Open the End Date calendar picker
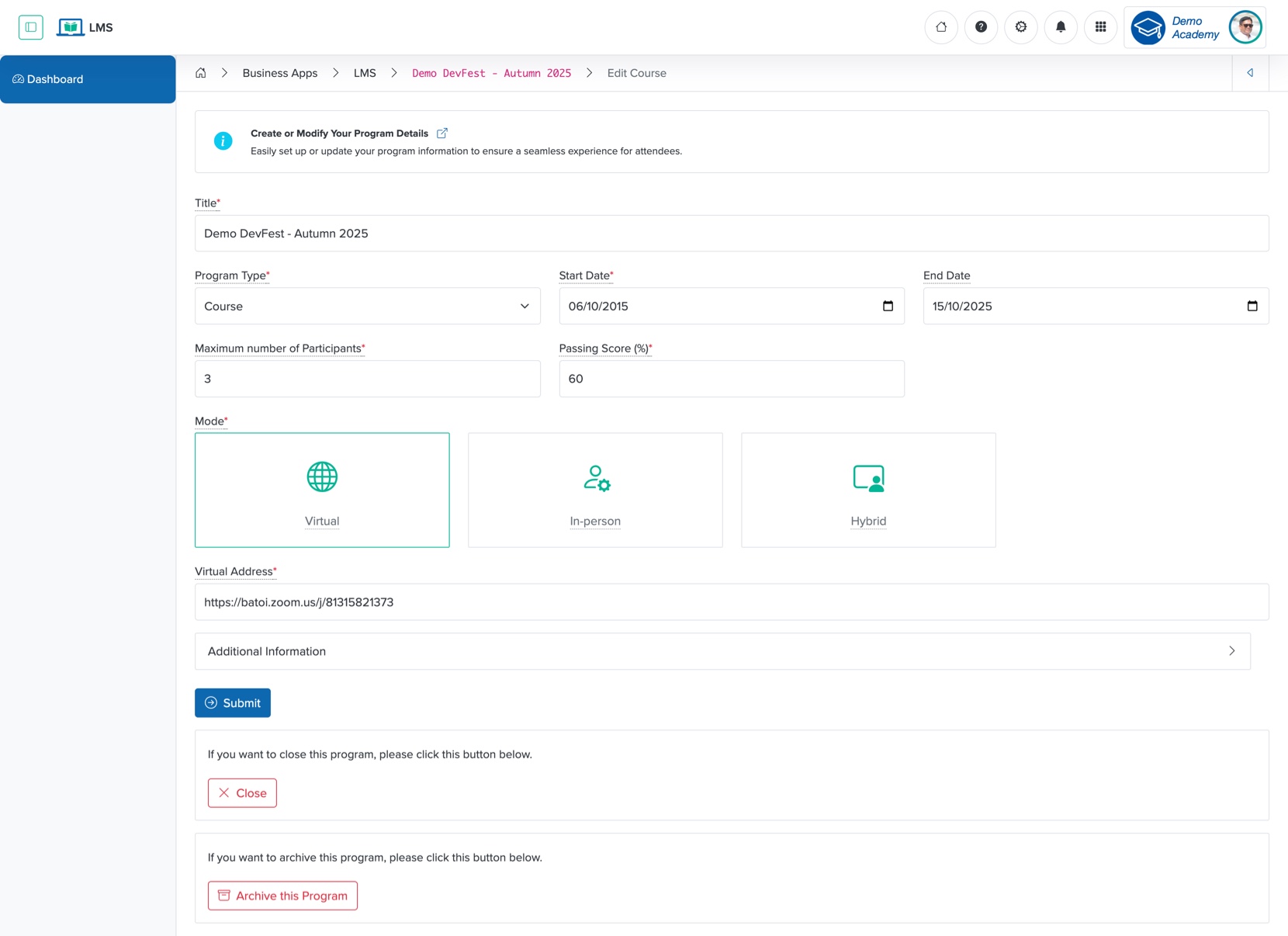1288x936 pixels. point(1252,306)
